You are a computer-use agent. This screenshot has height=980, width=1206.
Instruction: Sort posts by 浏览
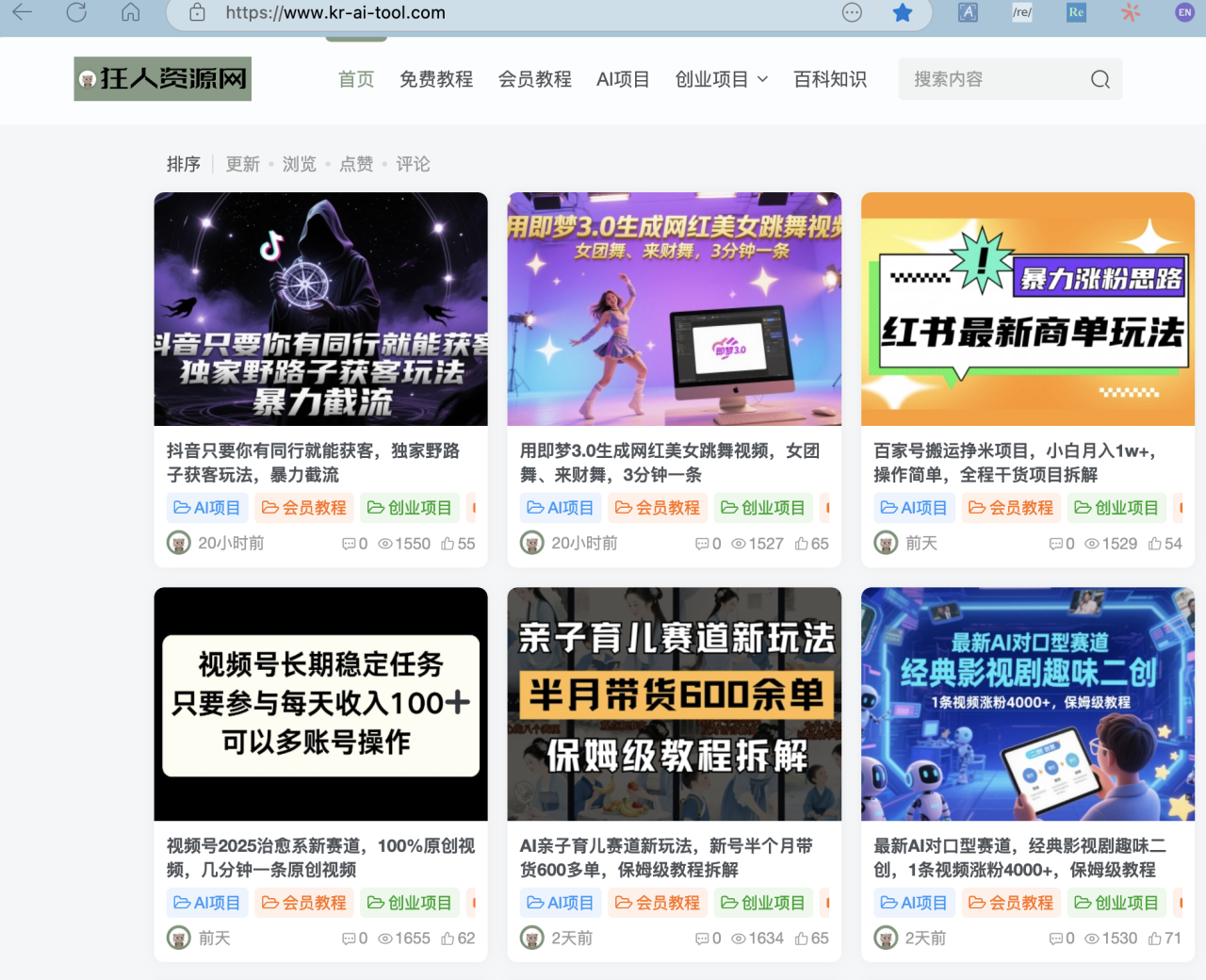[300, 164]
